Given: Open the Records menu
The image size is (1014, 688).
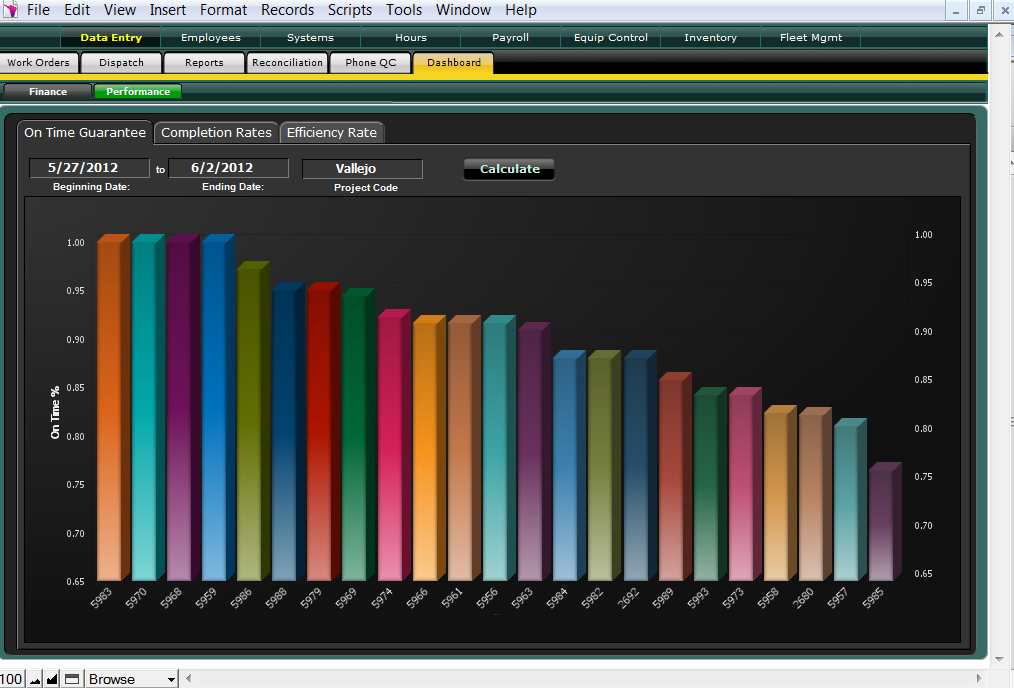Looking at the screenshot, I should [287, 10].
